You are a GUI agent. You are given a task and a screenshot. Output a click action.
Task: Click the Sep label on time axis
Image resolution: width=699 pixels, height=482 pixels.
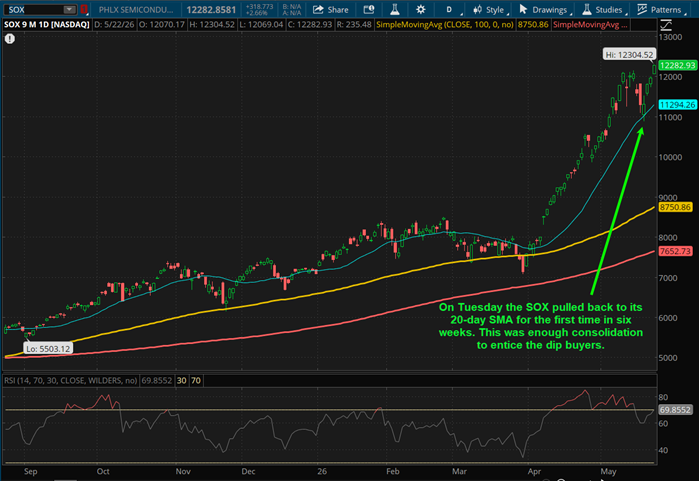(30, 471)
